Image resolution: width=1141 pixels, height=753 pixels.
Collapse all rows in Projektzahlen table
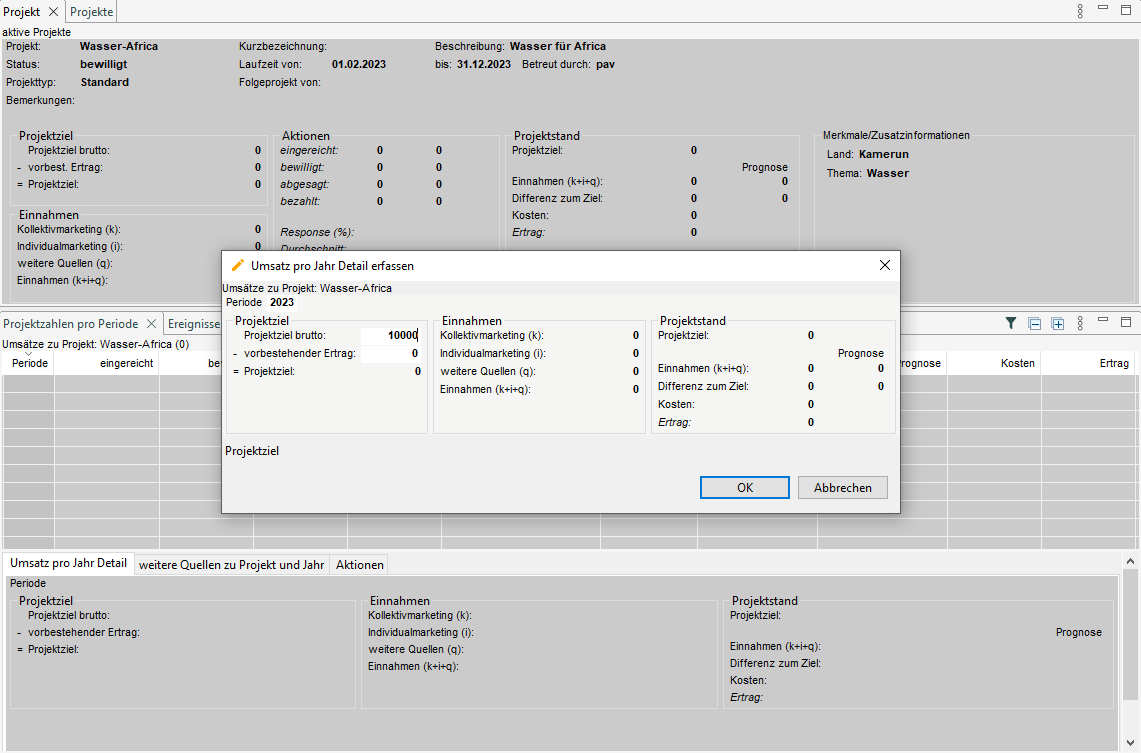[1035, 323]
